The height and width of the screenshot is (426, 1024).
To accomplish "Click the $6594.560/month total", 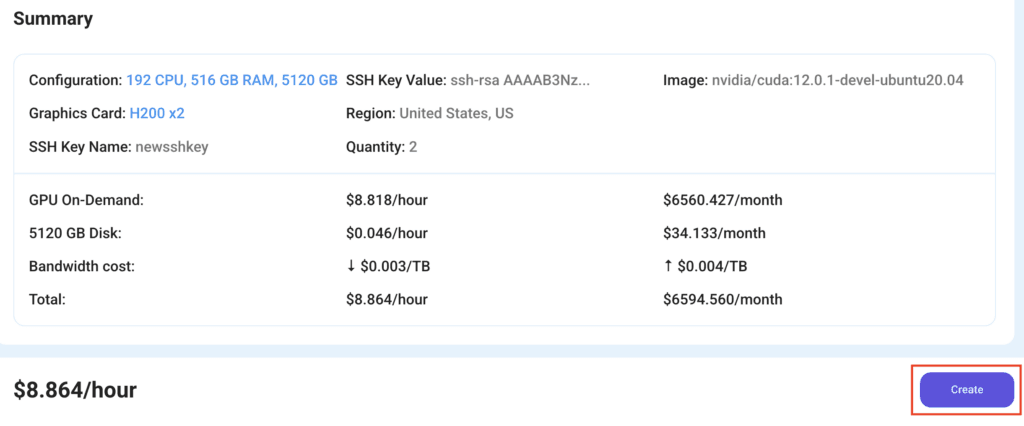I will point(722,300).
